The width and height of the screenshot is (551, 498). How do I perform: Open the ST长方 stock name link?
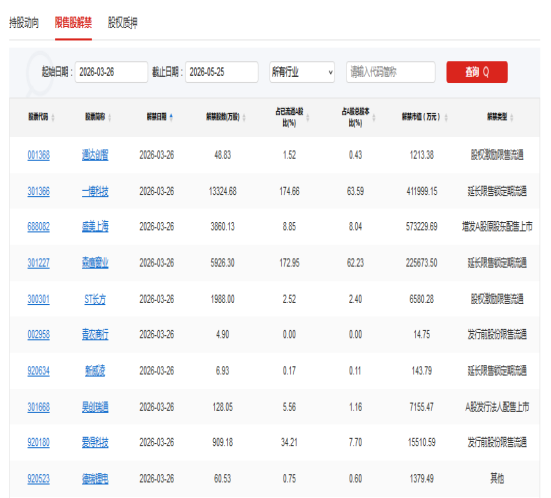(x=95, y=299)
